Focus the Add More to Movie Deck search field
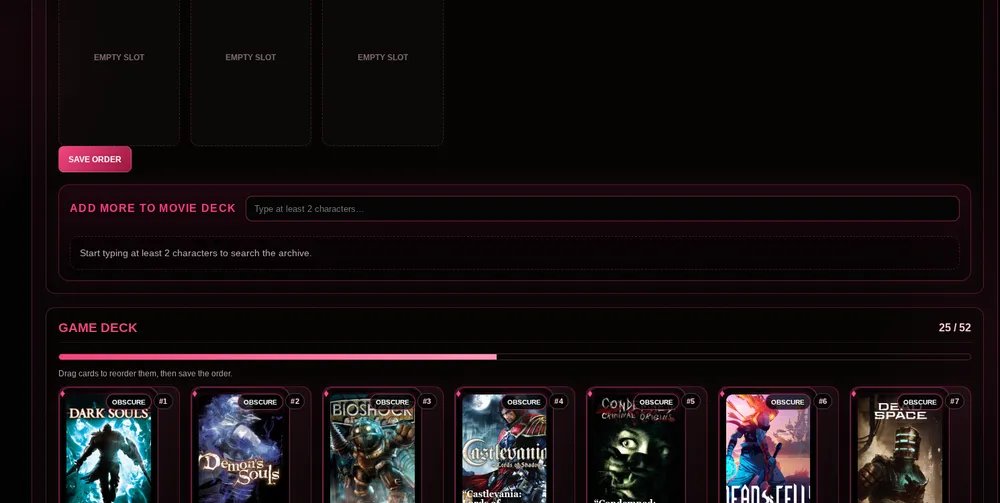Screen dimensions: 1000x503 (602, 208)
